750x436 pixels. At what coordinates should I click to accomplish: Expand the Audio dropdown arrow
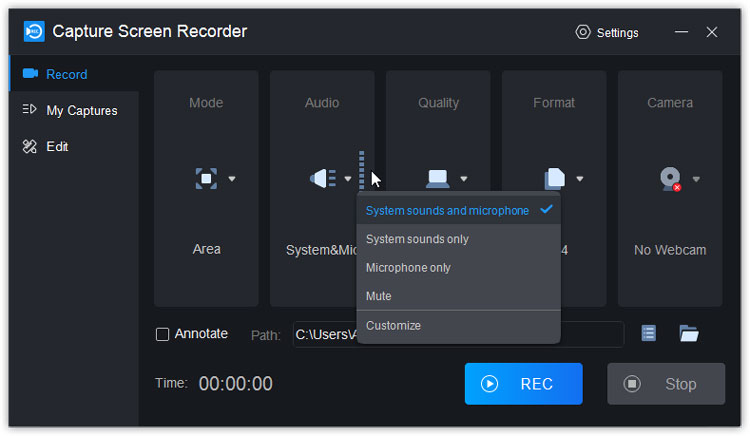348,179
